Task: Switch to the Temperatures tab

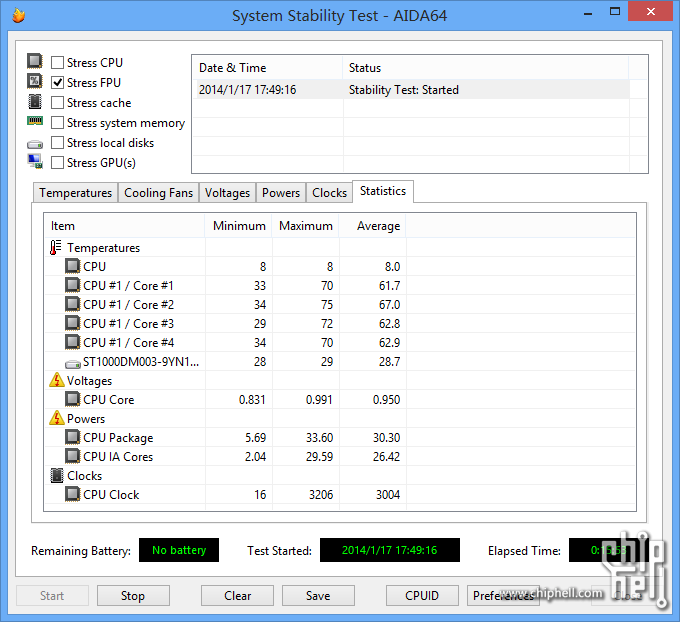Action: point(75,193)
